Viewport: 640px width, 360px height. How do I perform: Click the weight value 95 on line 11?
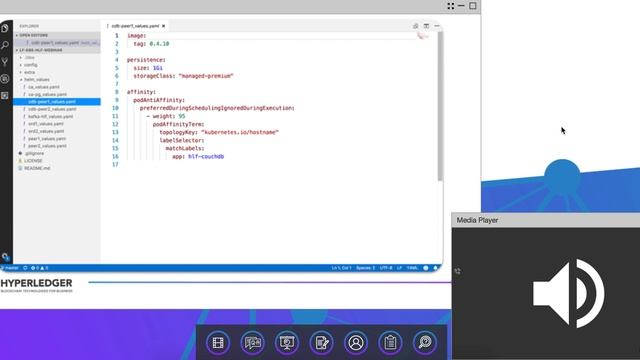(x=182, y=116)
